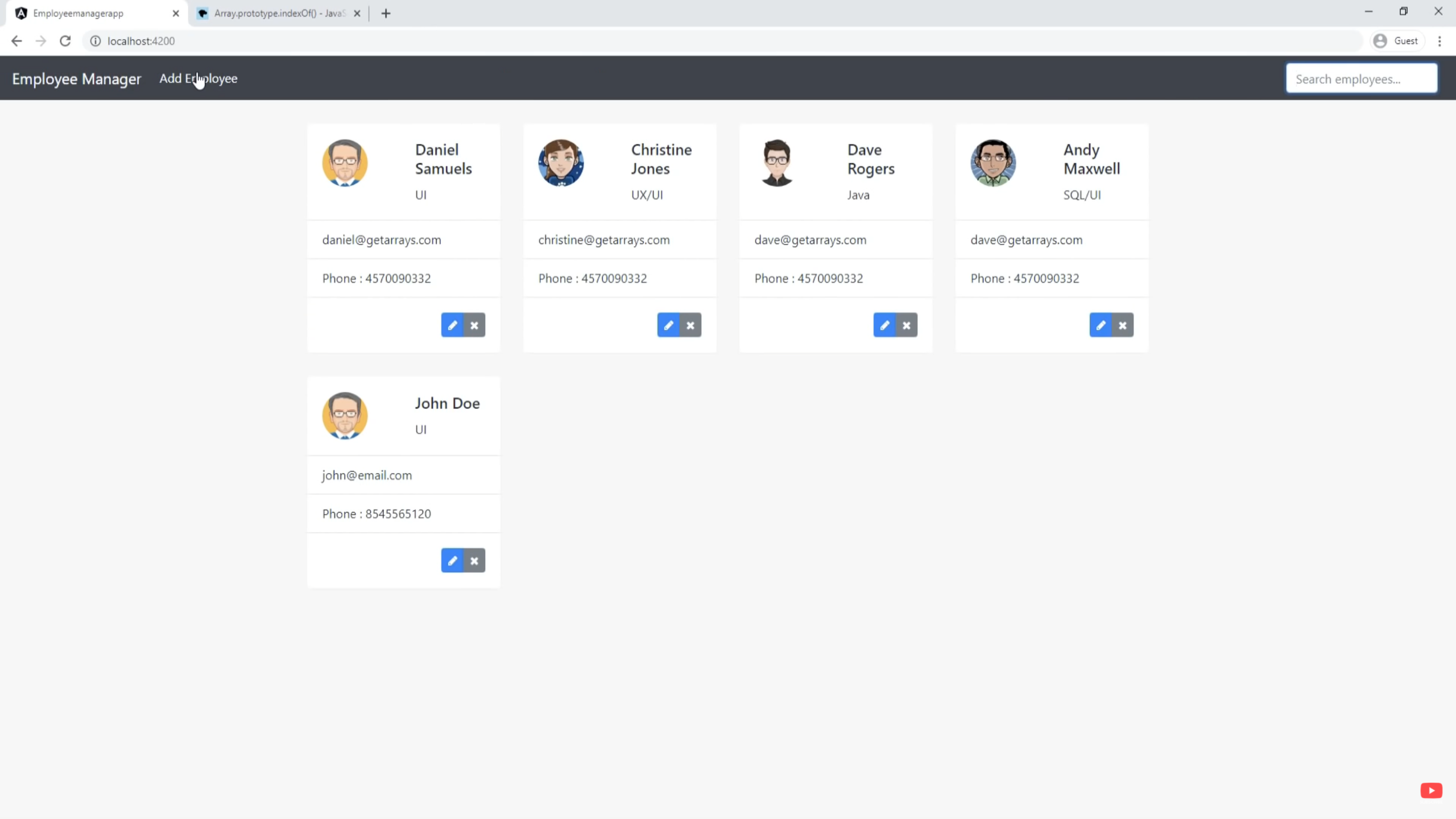Open a new browser tab

[x=386, y=13]
